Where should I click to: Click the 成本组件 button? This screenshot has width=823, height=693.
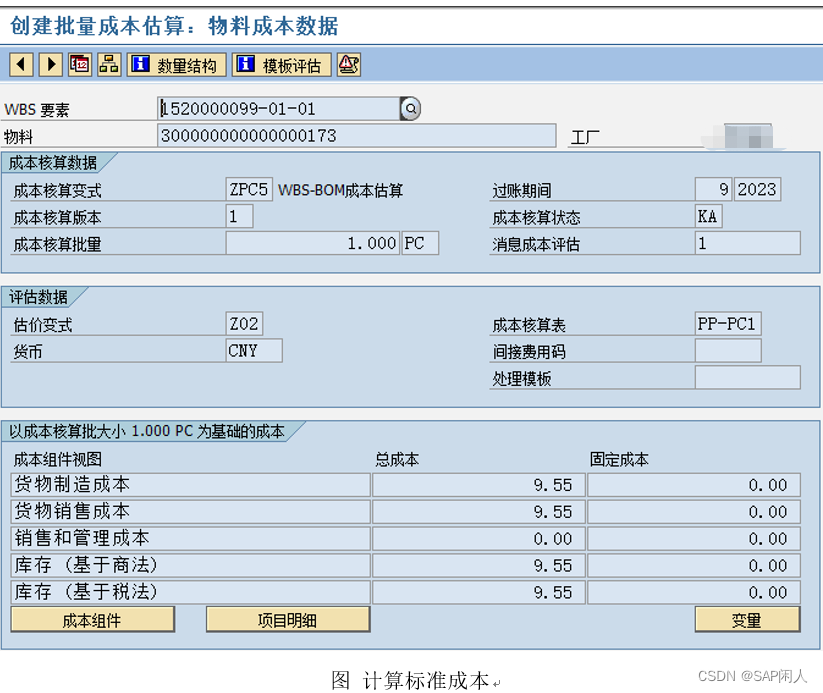[x=92, y=619]
